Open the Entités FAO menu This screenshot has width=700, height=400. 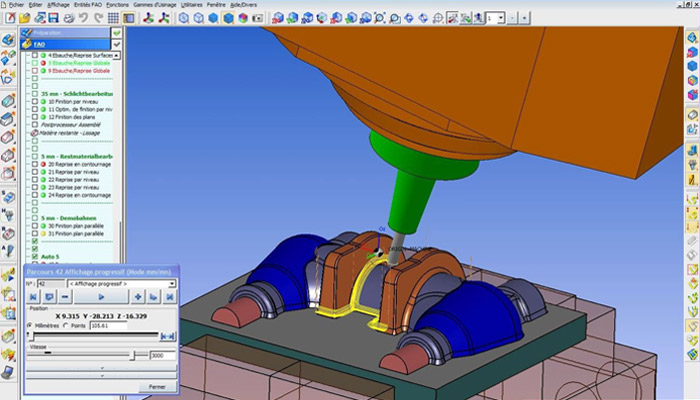[x=90, y=5]
